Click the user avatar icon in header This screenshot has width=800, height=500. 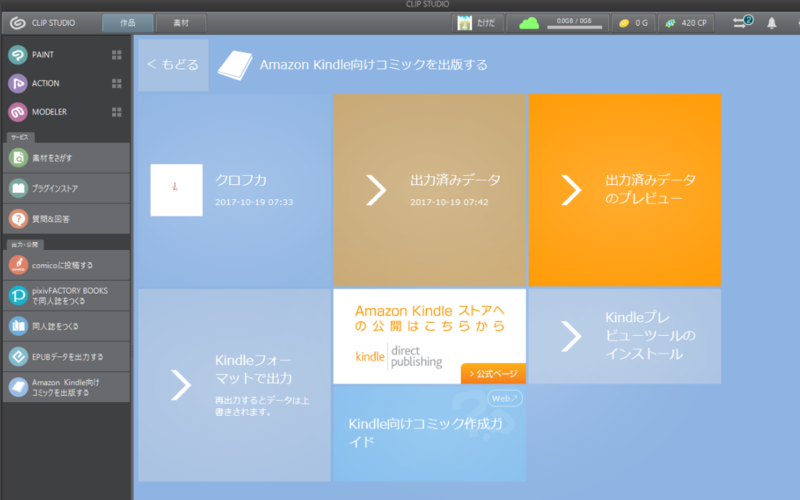(464, 23)
